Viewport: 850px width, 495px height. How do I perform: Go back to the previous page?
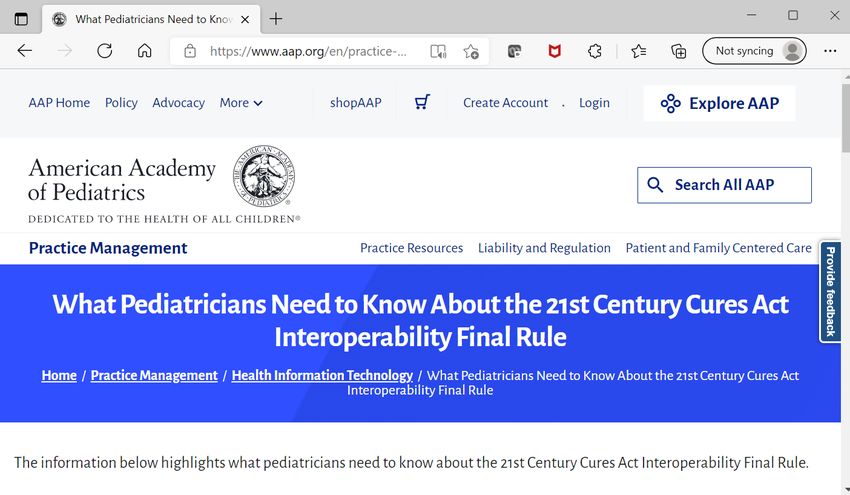coord(25,51)
